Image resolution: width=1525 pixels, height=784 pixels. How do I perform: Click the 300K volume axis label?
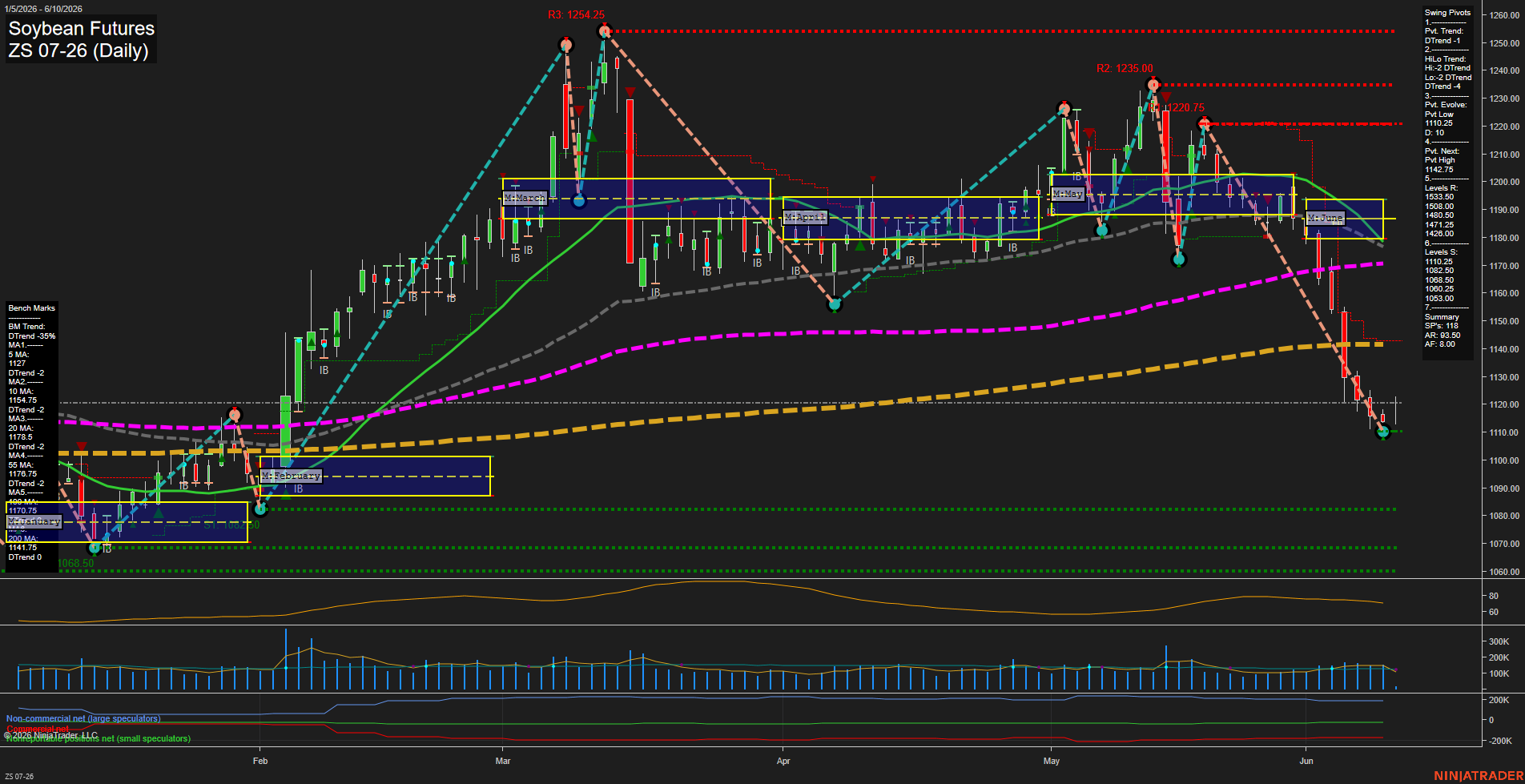pos(1499,641)
